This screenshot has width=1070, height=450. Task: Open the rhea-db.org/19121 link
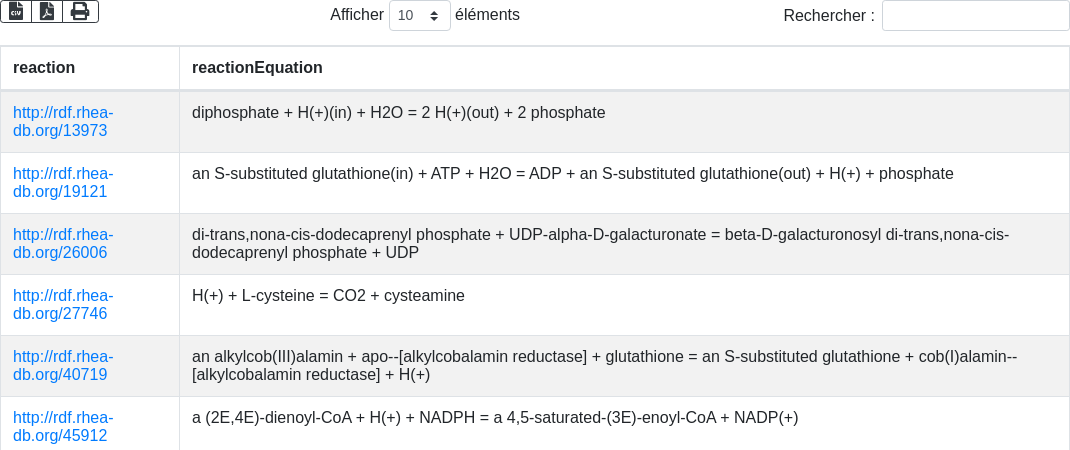coord(63,183)
